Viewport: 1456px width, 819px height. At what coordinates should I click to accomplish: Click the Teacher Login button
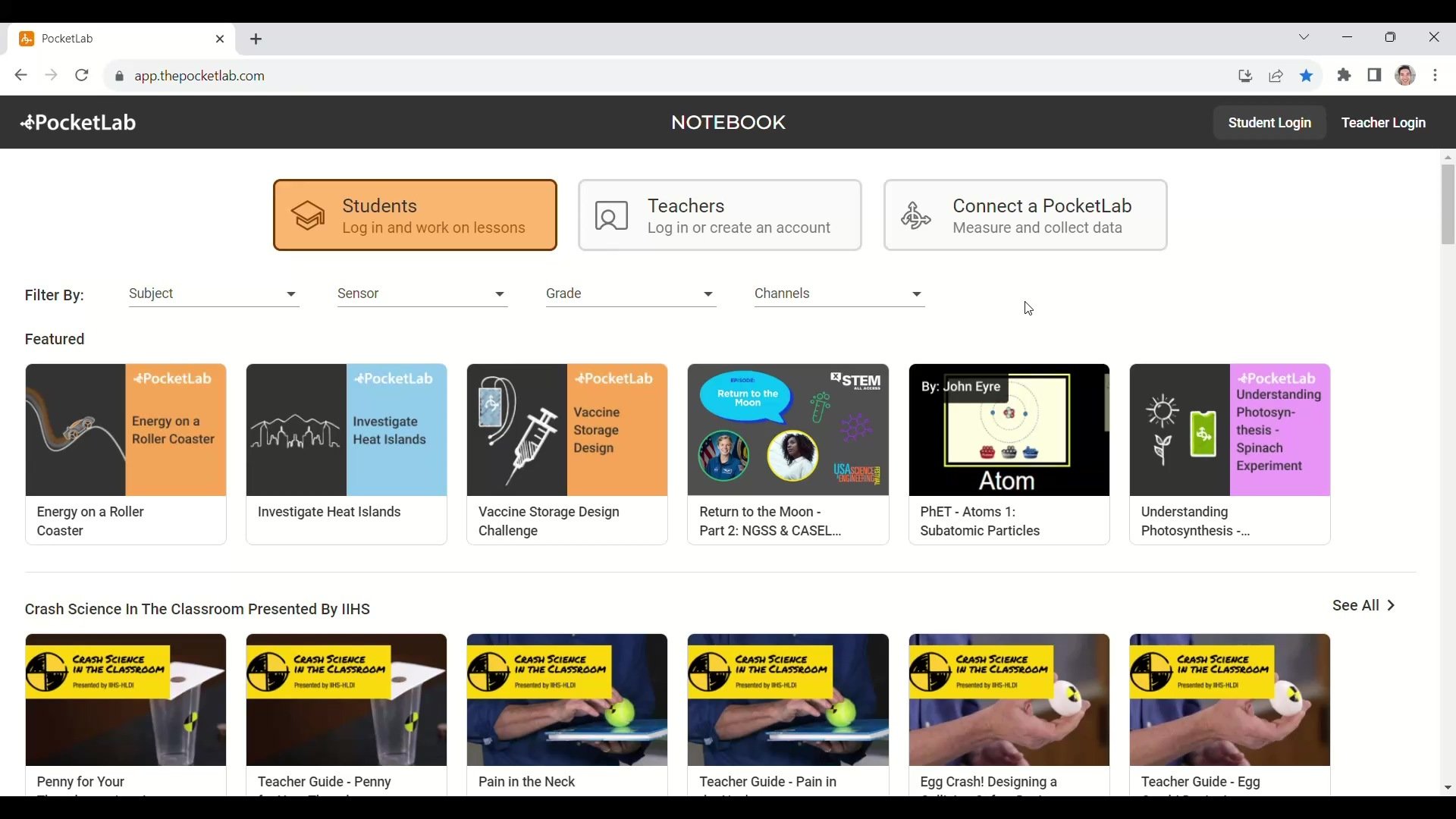pyautogui.click(x=1383, y=123)
